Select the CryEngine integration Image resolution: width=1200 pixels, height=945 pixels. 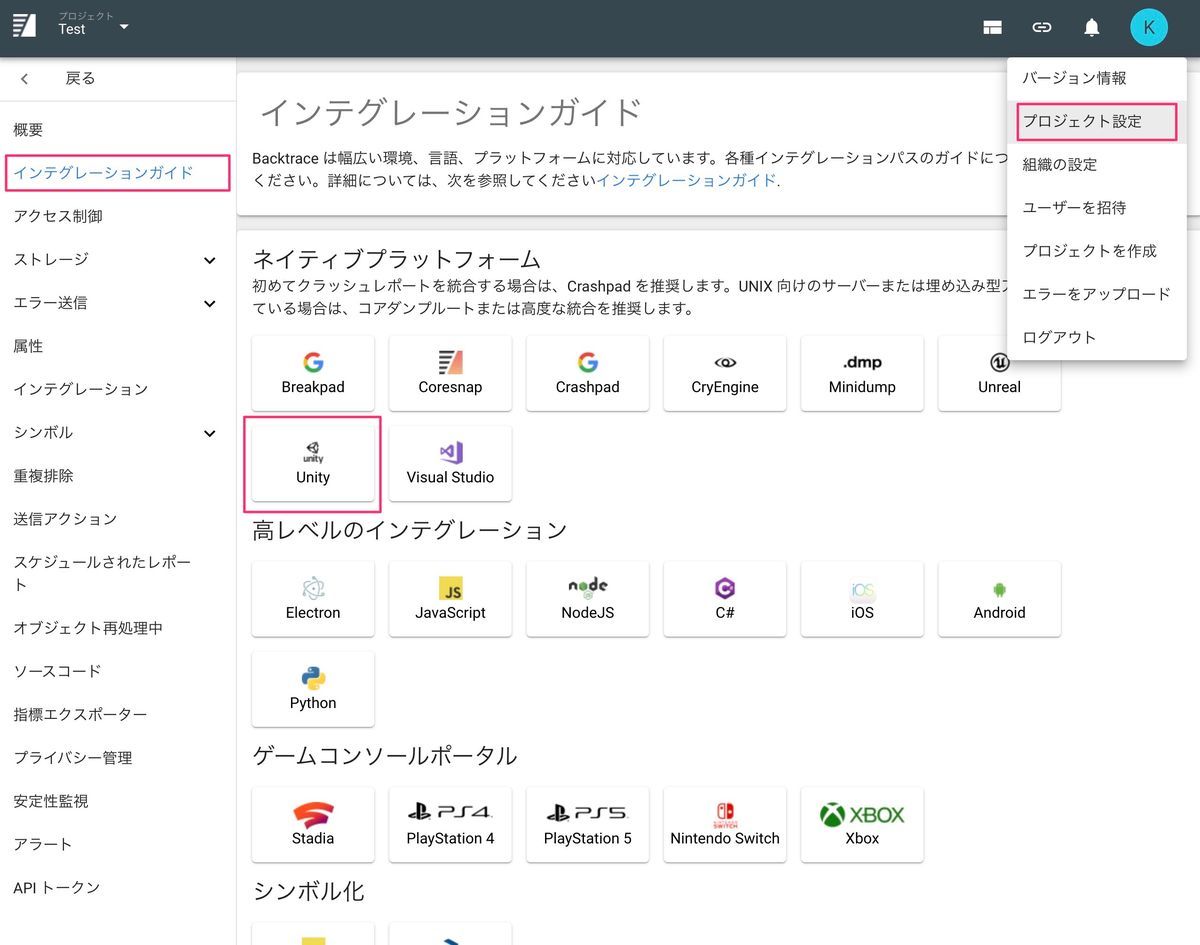[724, 373]
